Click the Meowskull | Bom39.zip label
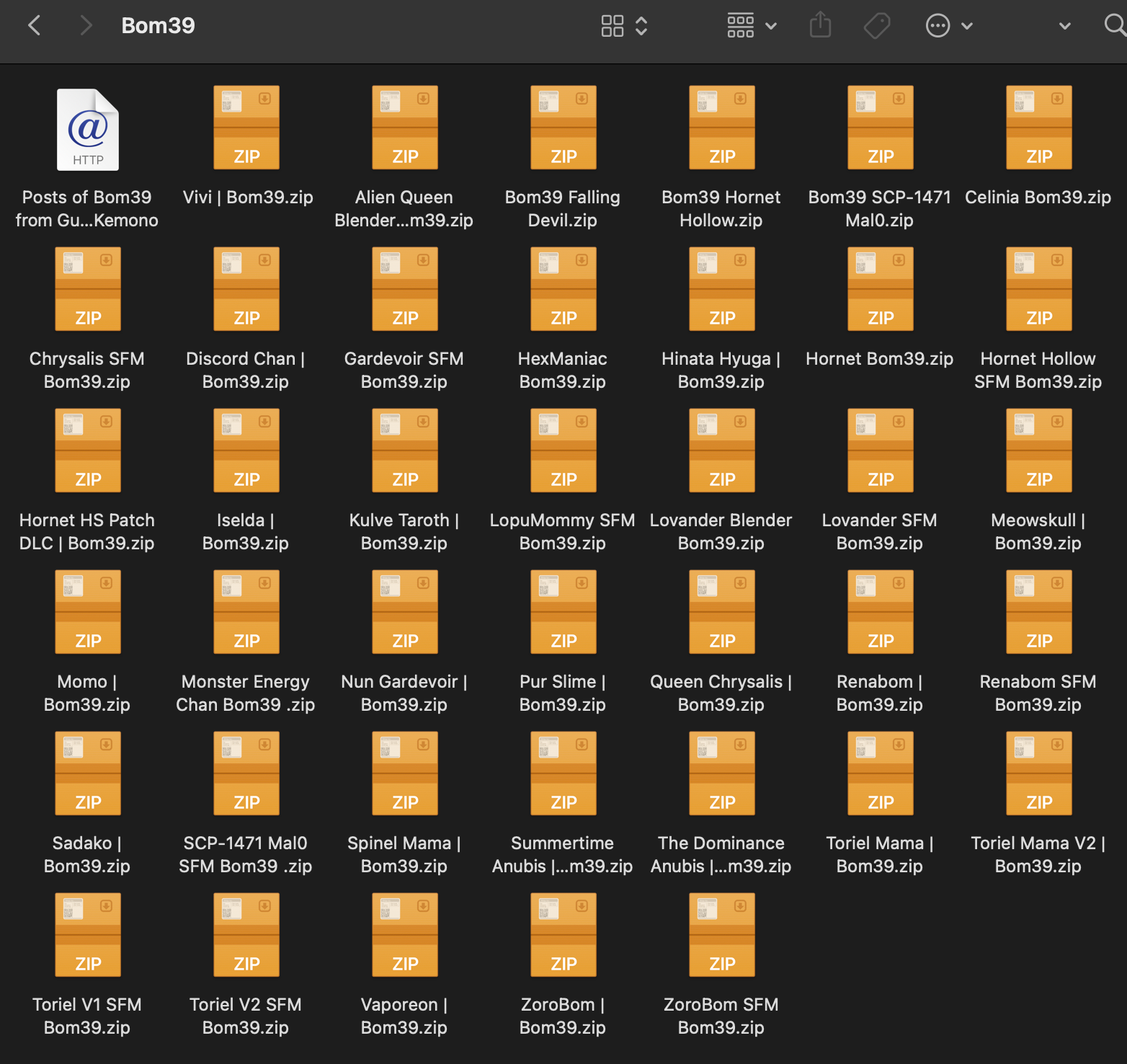The image size is (1127, 1064). coord(1038,532)
